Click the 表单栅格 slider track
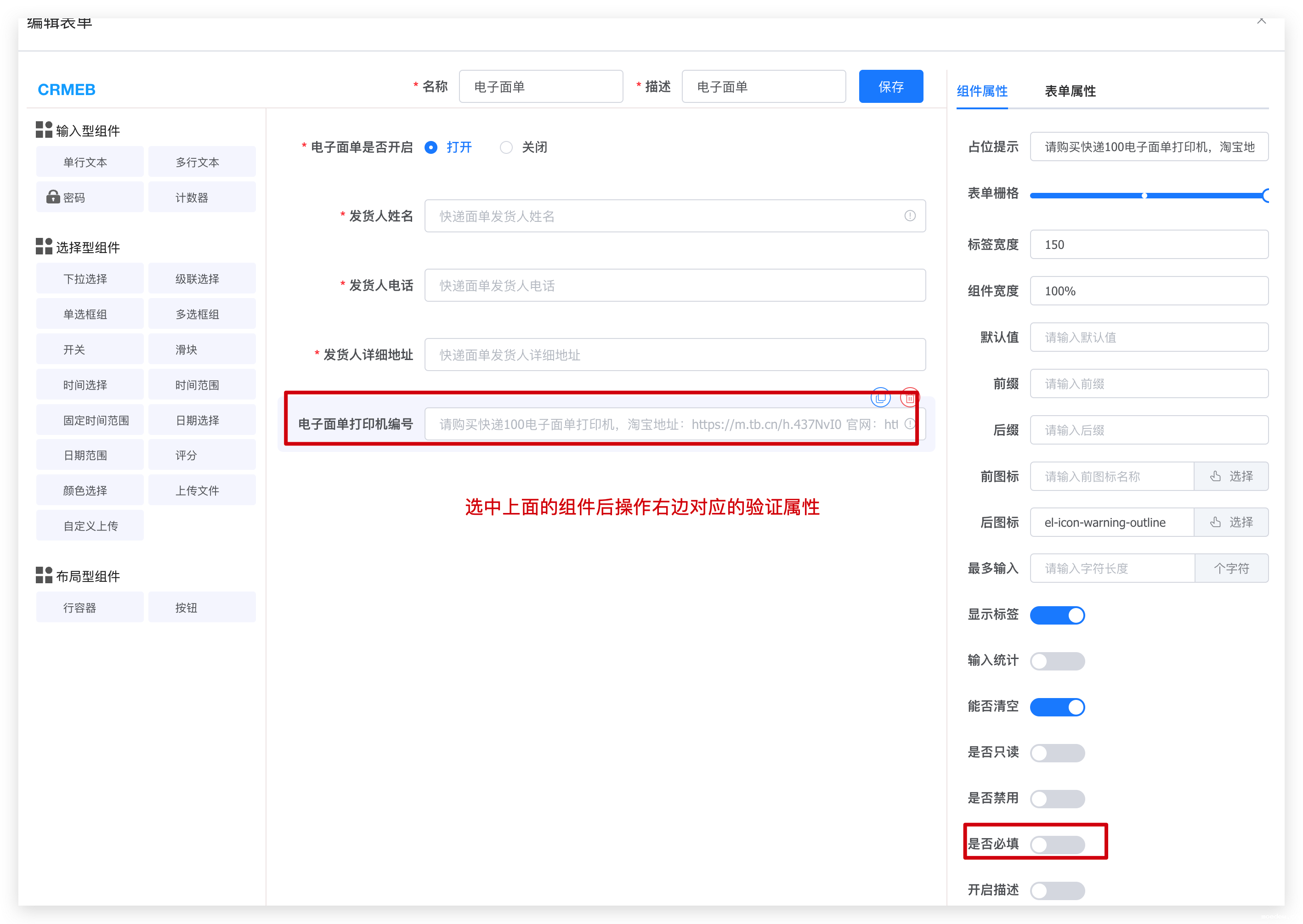The width and height of the screenshot is (1303, 924). coord(1087,196)
